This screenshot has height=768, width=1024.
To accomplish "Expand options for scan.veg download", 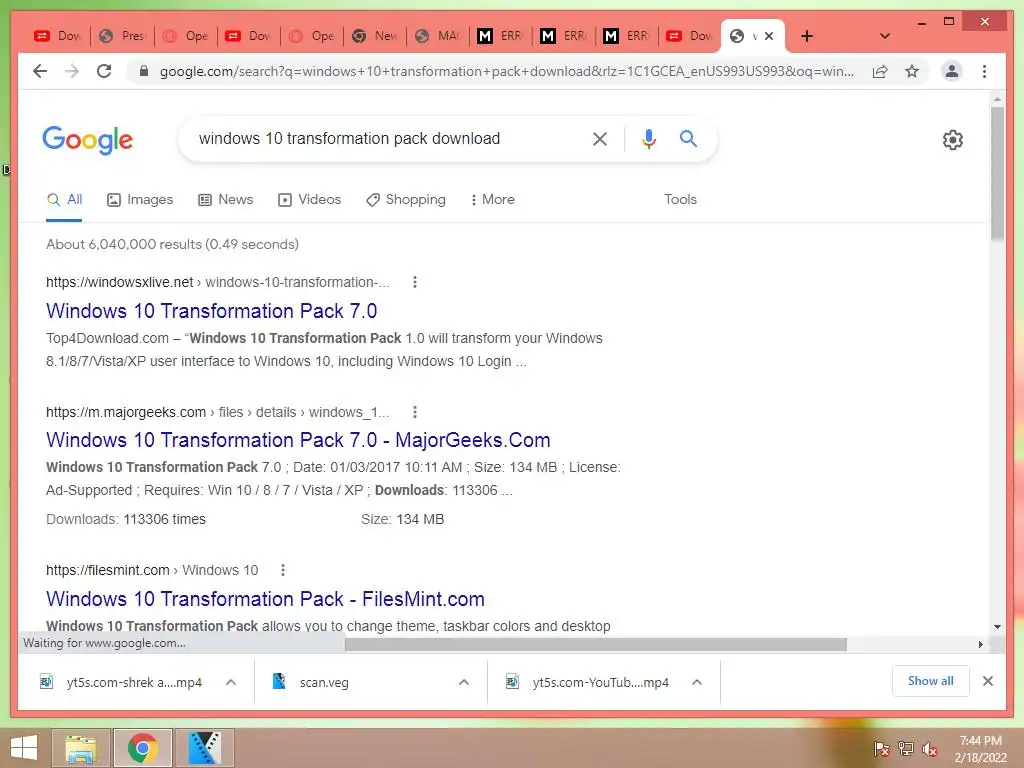I will [x=464, y=682].
